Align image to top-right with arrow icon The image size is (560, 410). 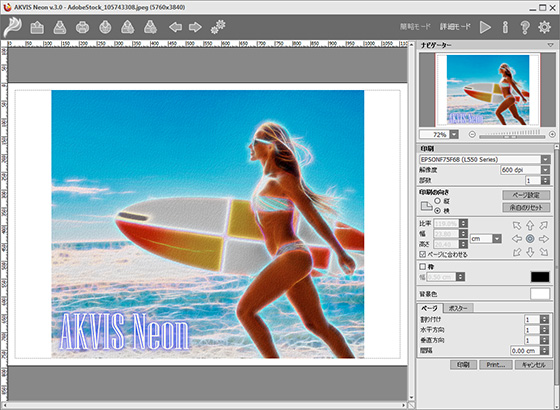[544, 225]
